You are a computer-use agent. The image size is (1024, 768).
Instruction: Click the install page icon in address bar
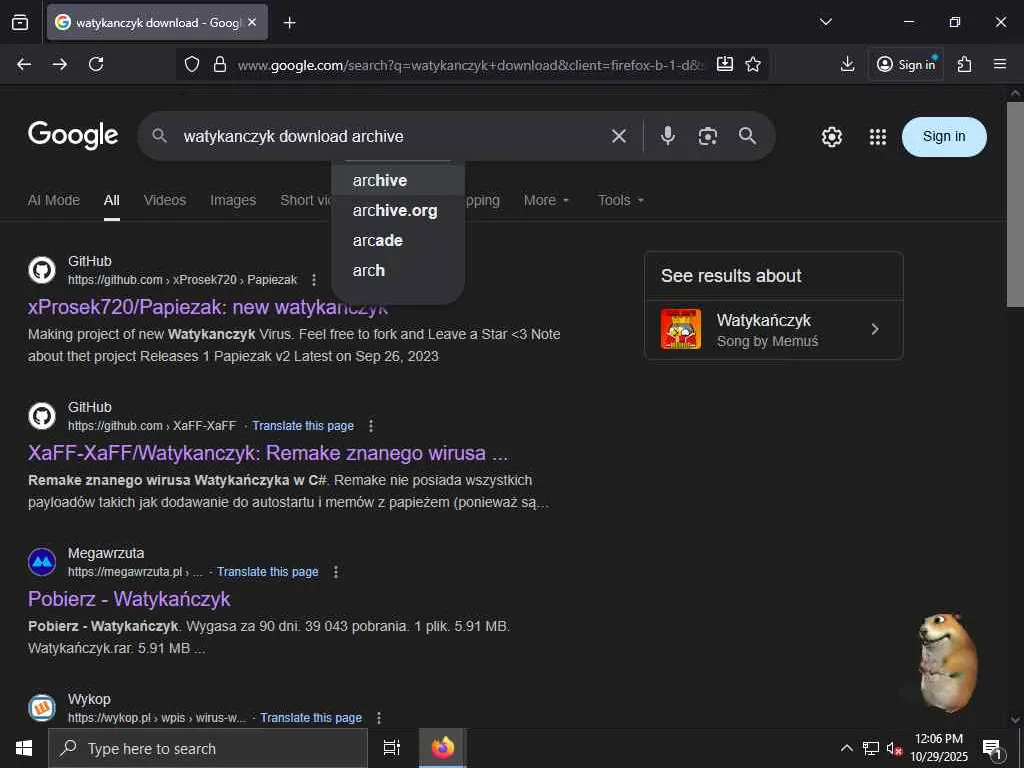(725, 64)
